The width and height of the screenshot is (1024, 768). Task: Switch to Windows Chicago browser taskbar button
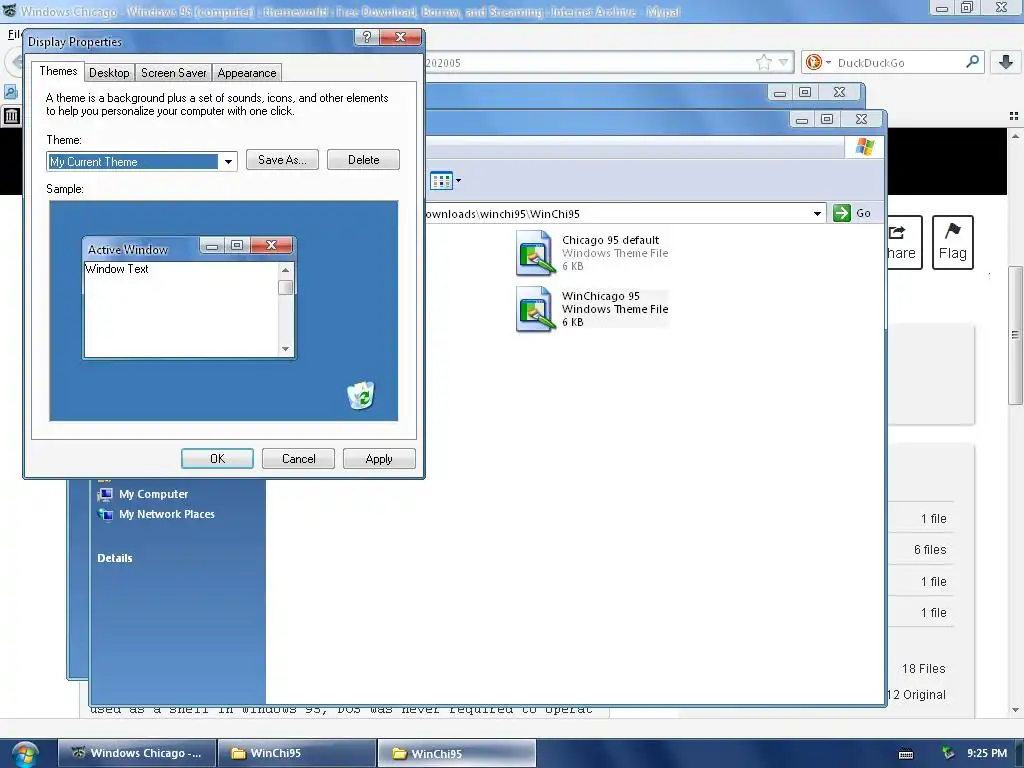click(137, 753)
